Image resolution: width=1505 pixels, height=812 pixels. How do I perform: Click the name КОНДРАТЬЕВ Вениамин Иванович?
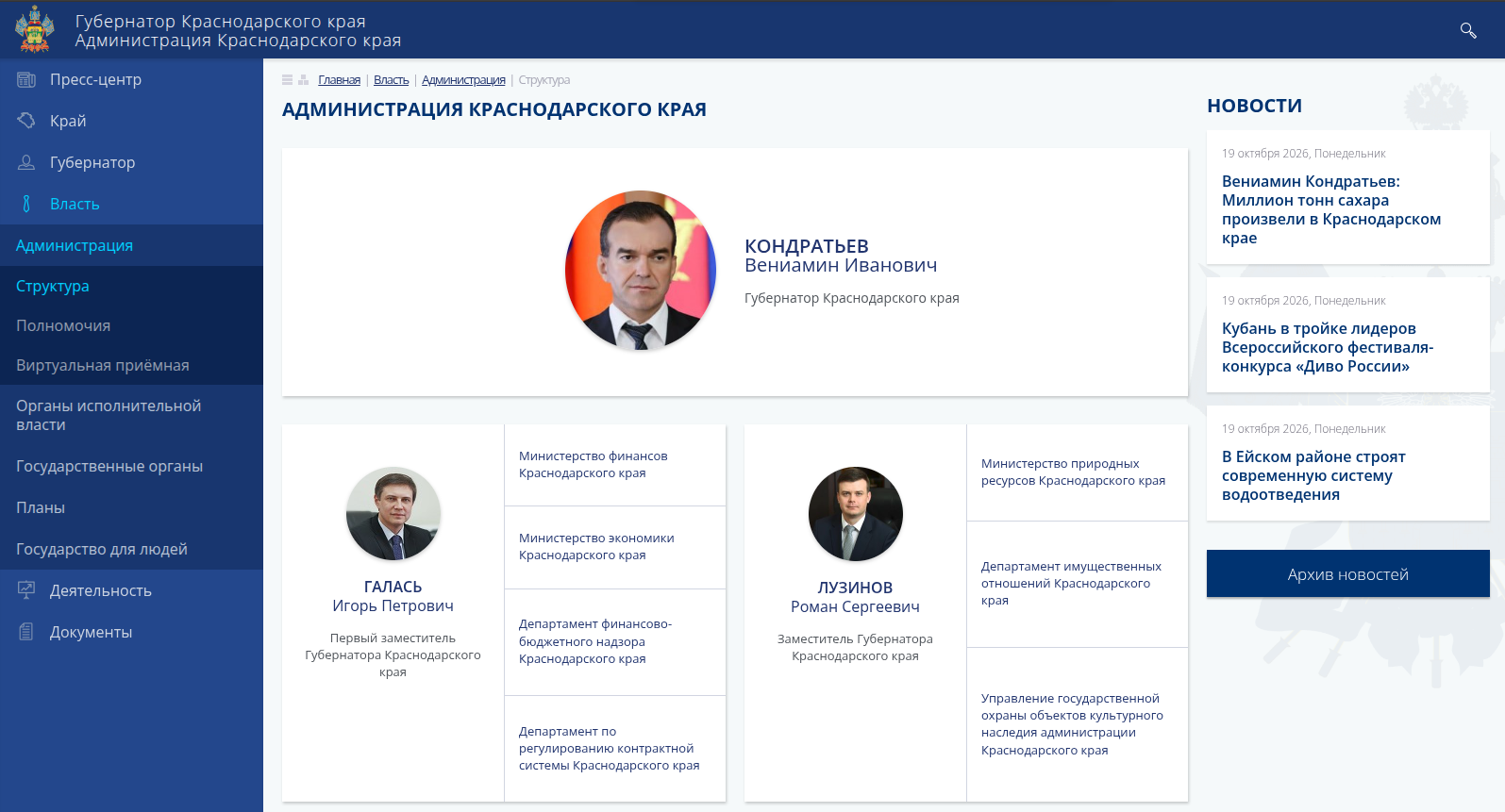click(841, 256)
